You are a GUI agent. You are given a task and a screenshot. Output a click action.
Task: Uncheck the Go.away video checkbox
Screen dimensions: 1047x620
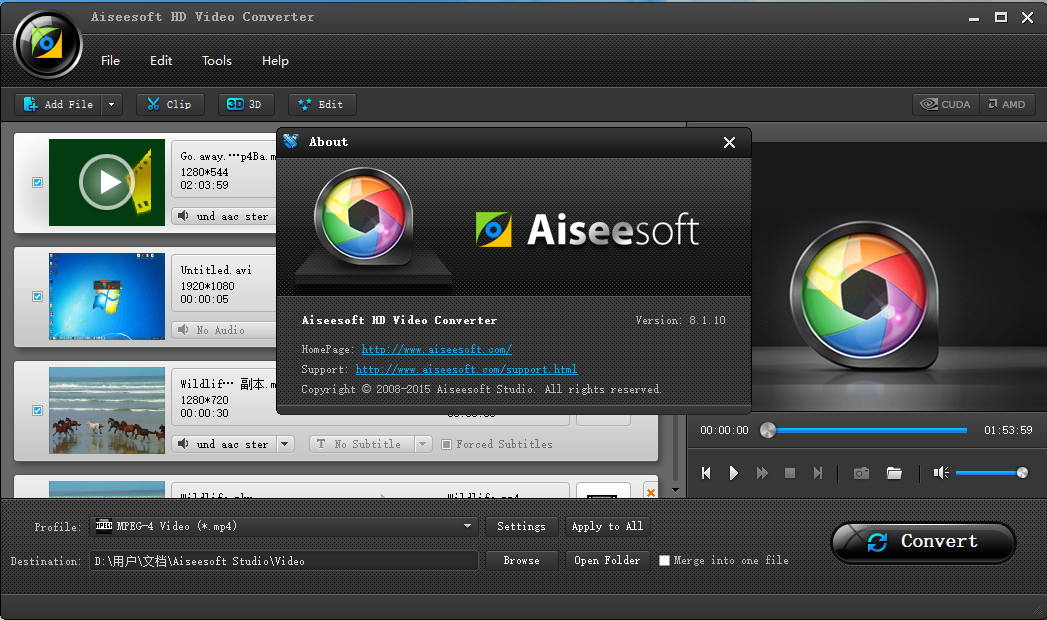pos(38,183)
